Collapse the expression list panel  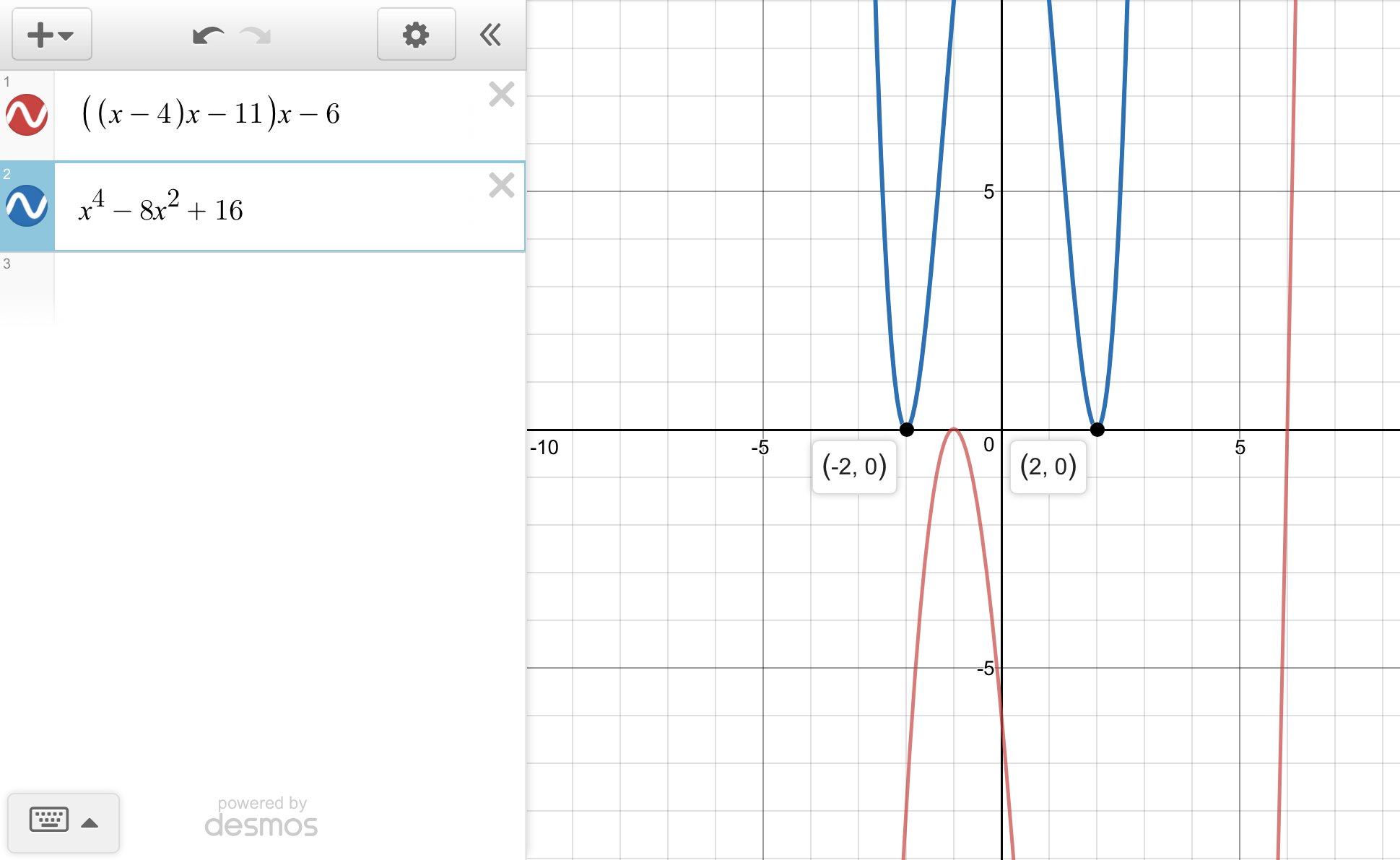click(491, 35)
